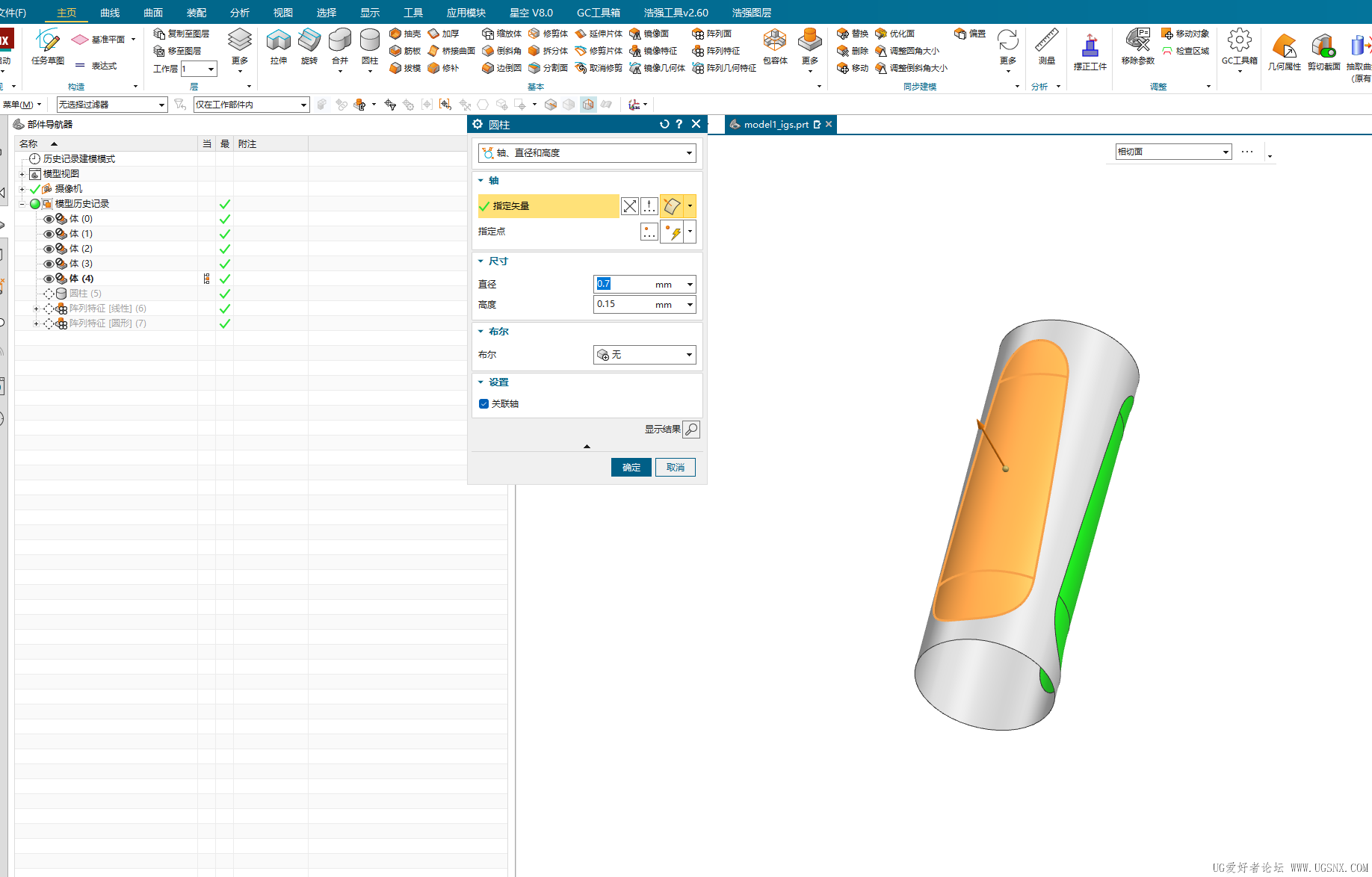Click the 包容体 bounding body icon
Image resolution: width=1372 pixels, height=877 pixels.
(775, 42)
